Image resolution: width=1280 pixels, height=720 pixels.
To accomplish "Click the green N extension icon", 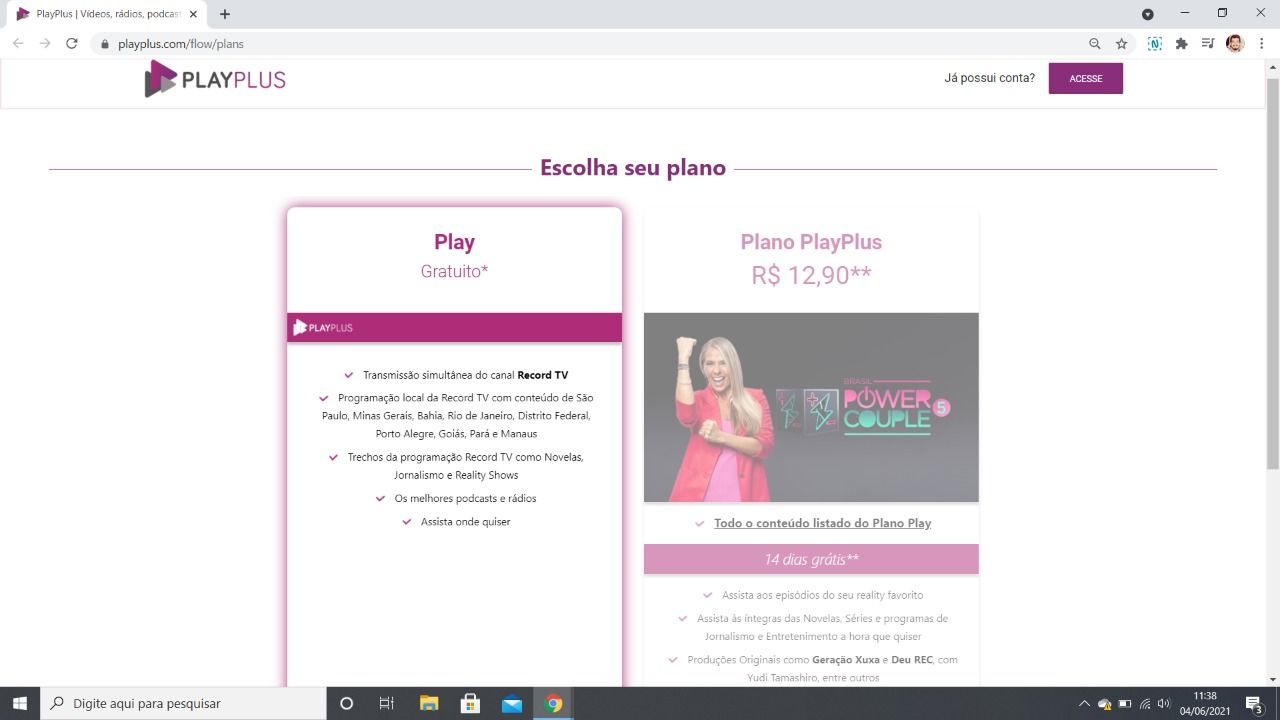I will click(1155, 44).
